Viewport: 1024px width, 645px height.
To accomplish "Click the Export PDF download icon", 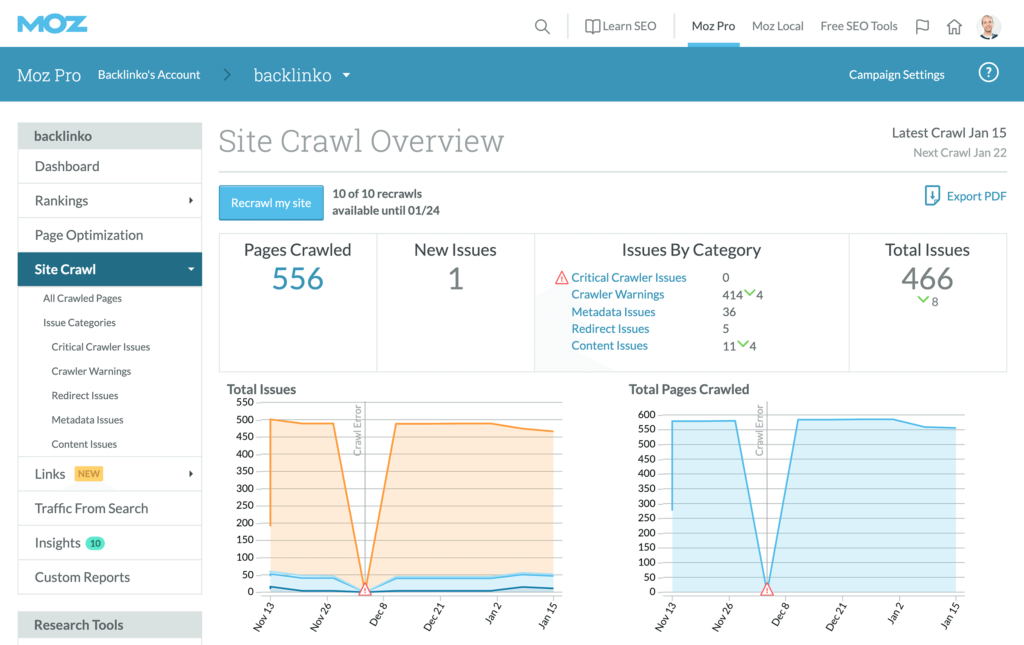I will [x=932, y=195].
